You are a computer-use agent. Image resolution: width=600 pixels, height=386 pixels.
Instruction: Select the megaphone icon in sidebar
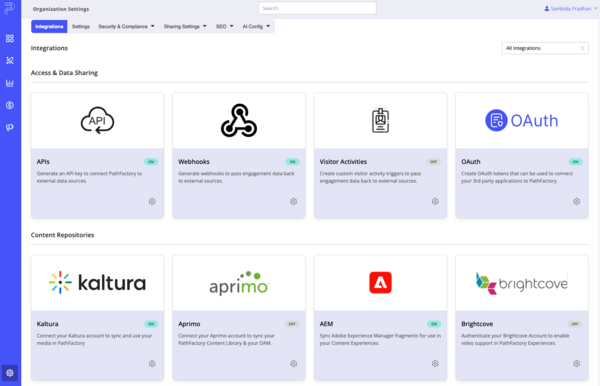10,127
